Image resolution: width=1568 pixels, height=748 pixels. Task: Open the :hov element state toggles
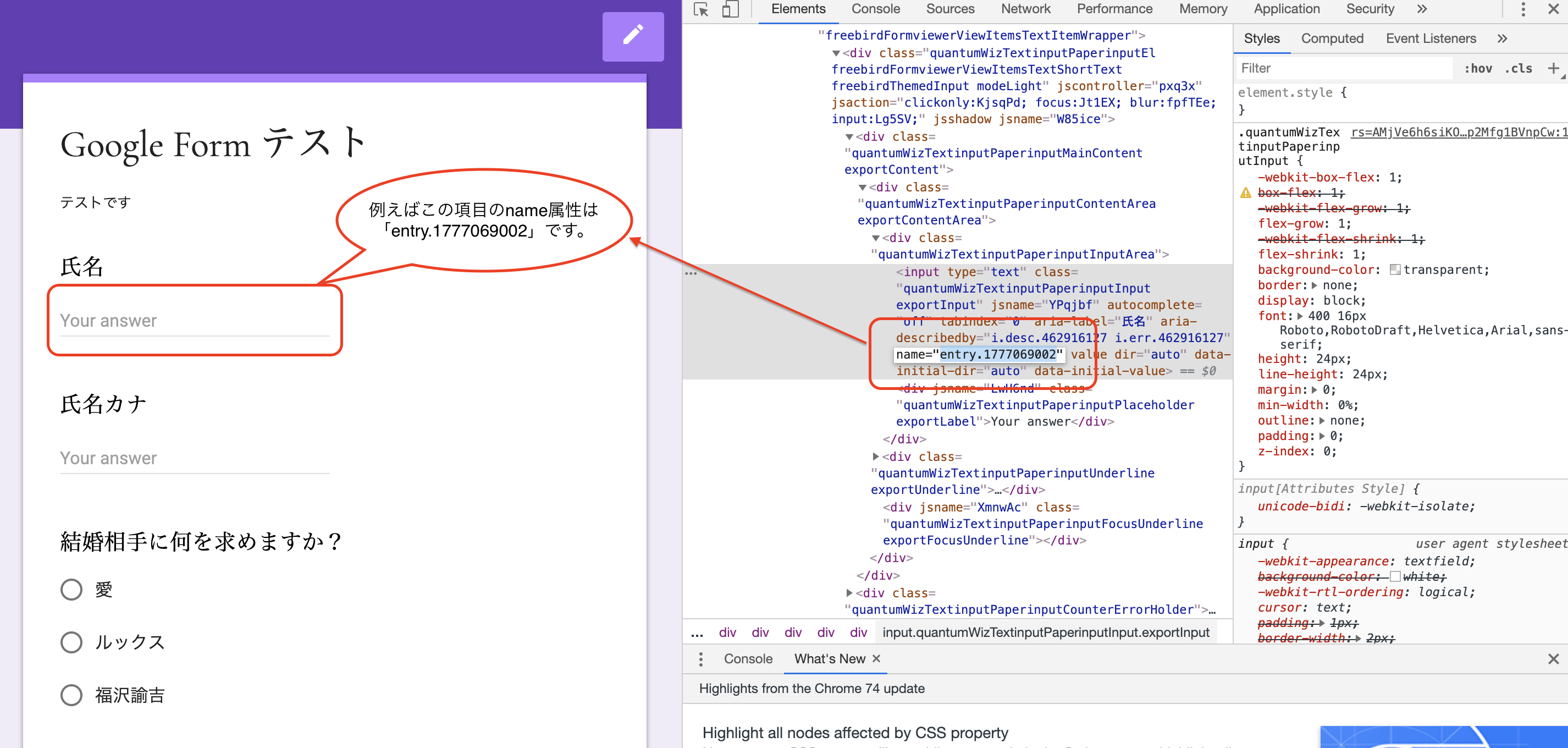(1478, 68)
